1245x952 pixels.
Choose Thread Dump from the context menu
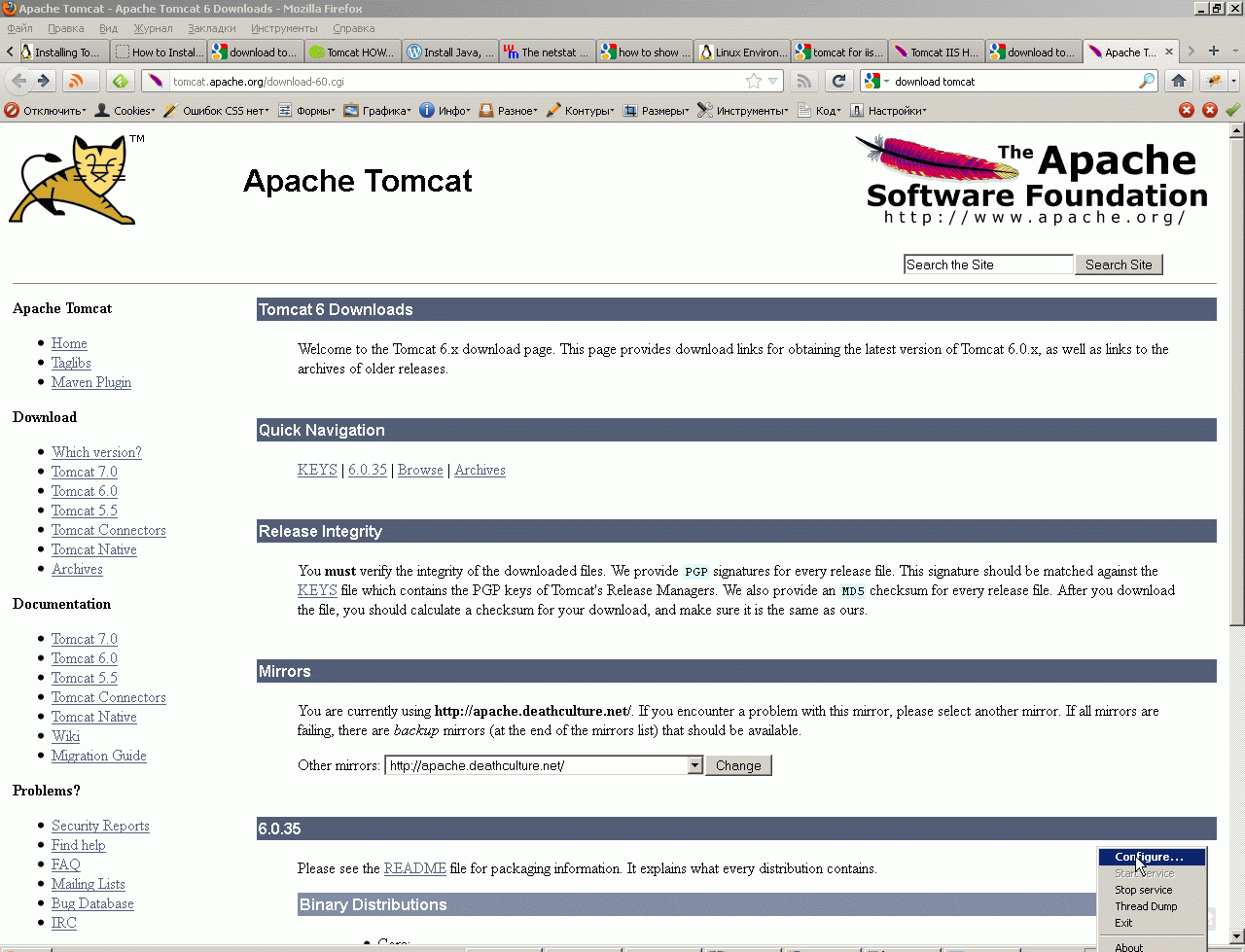coord(1152,906)
